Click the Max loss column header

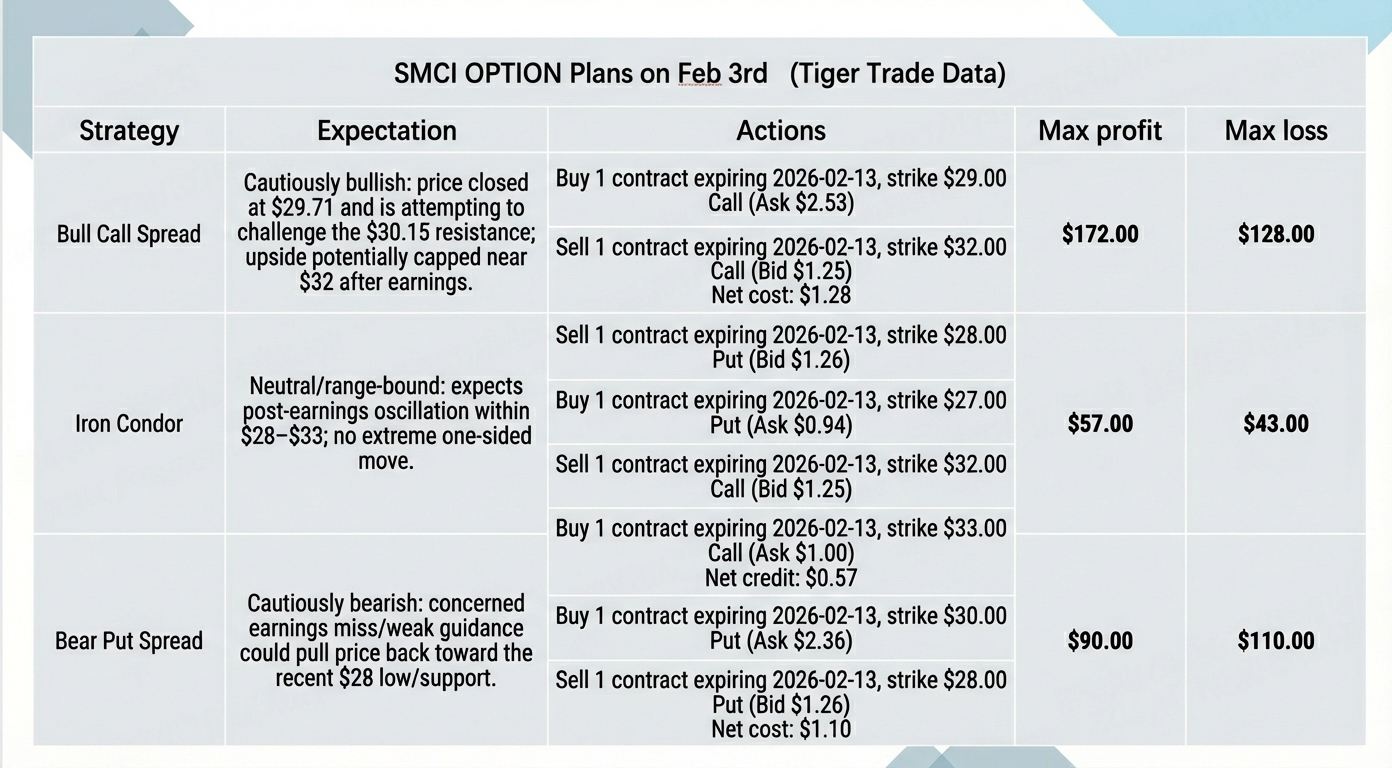click(x=1276, y=130)
